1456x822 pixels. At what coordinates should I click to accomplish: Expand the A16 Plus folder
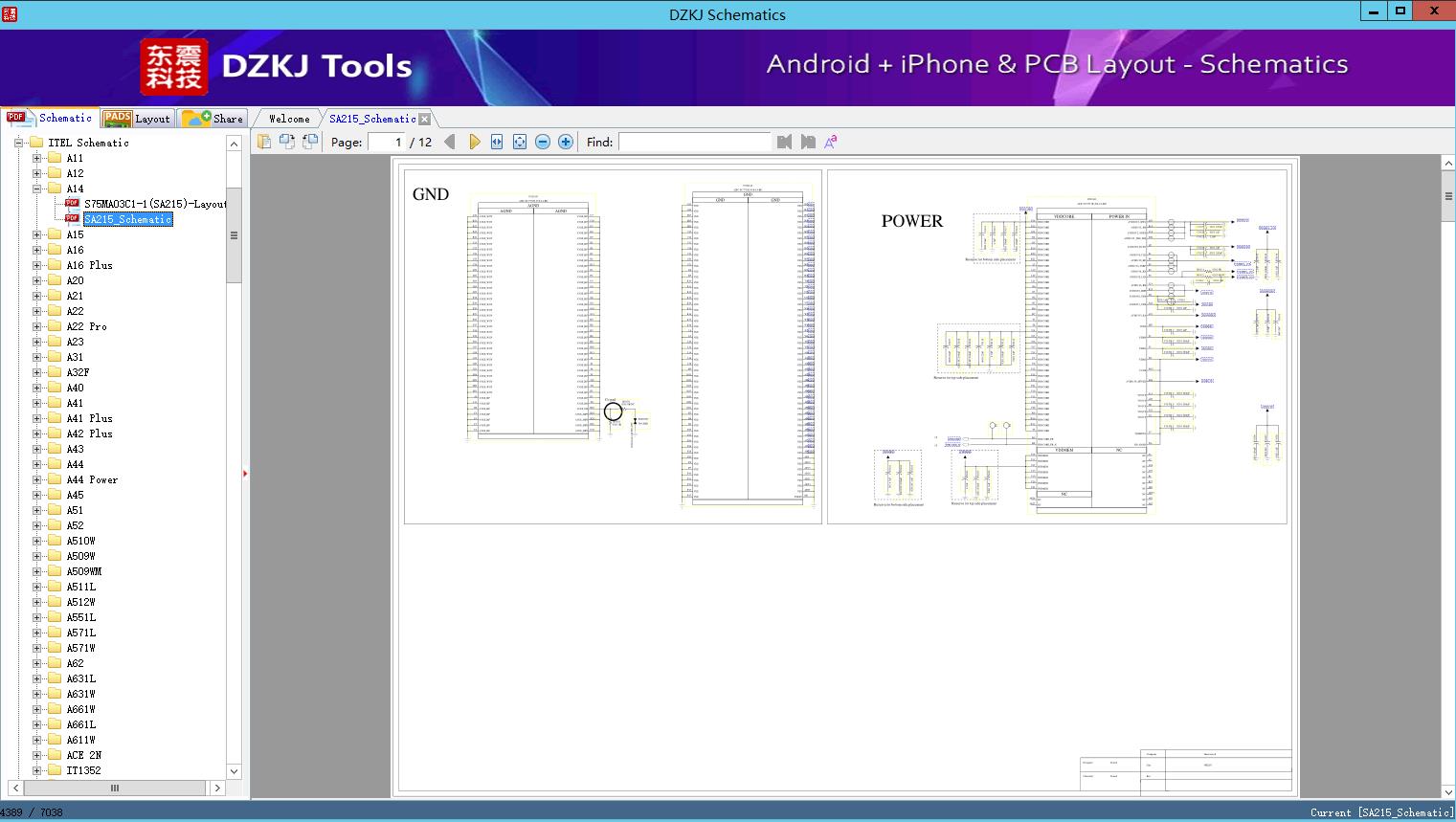tap(36, 265)
